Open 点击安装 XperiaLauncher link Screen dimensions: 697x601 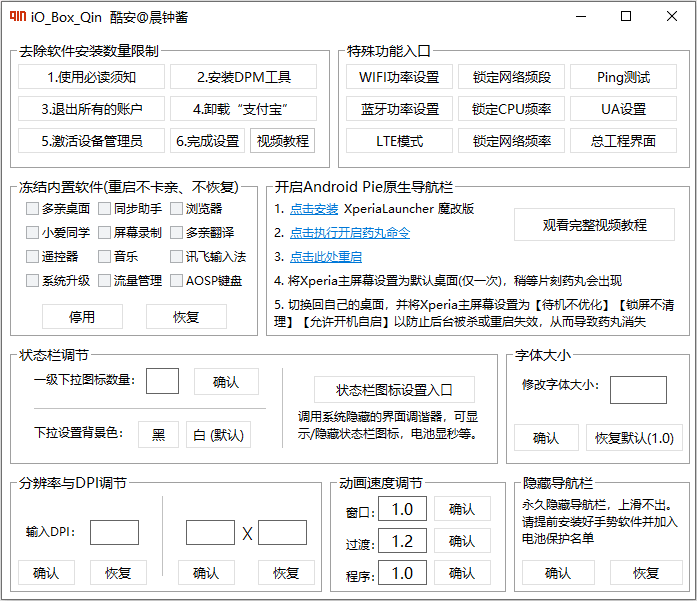point(314,209)
